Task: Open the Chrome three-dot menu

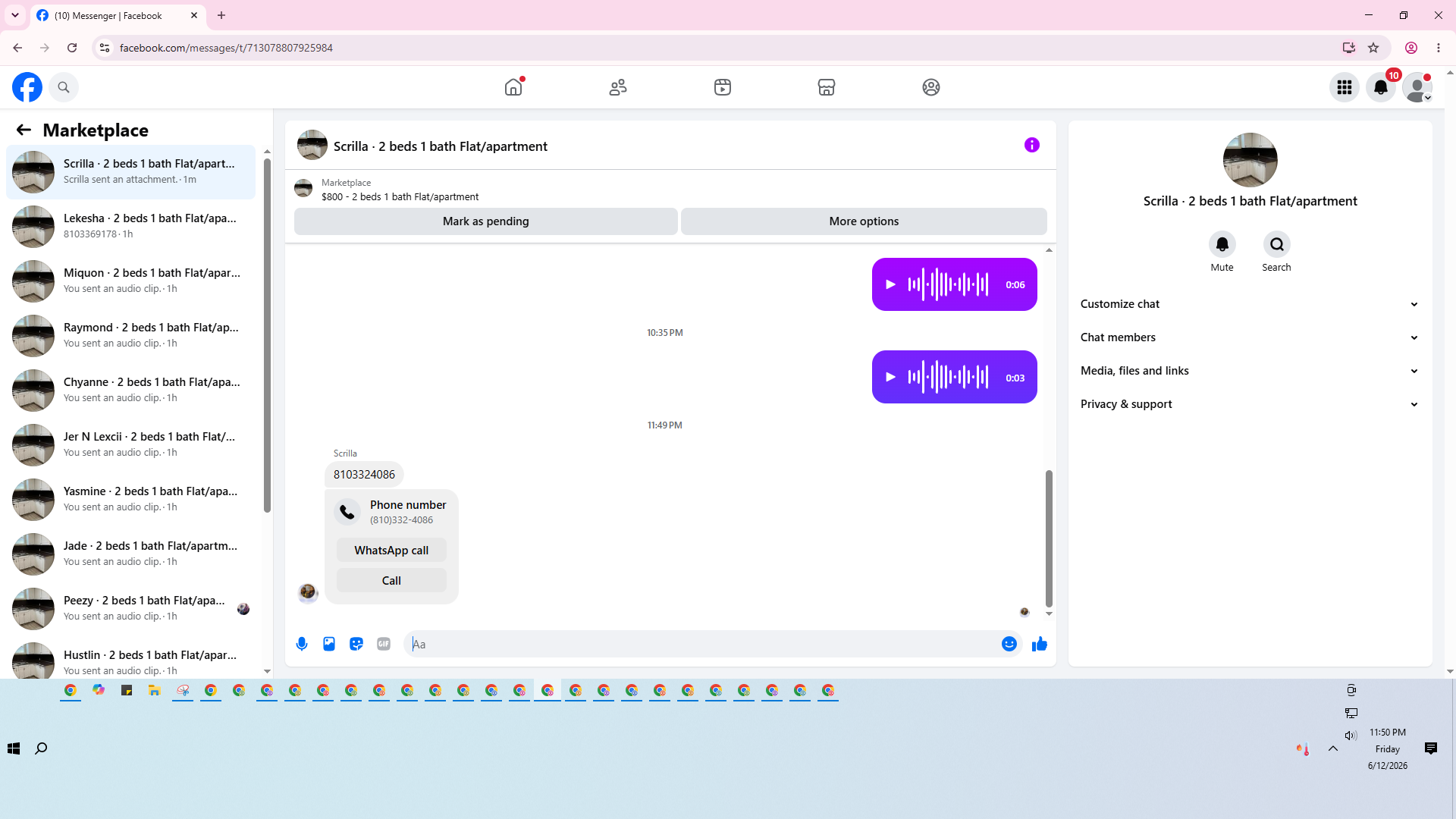Action: pos(1439,48)
